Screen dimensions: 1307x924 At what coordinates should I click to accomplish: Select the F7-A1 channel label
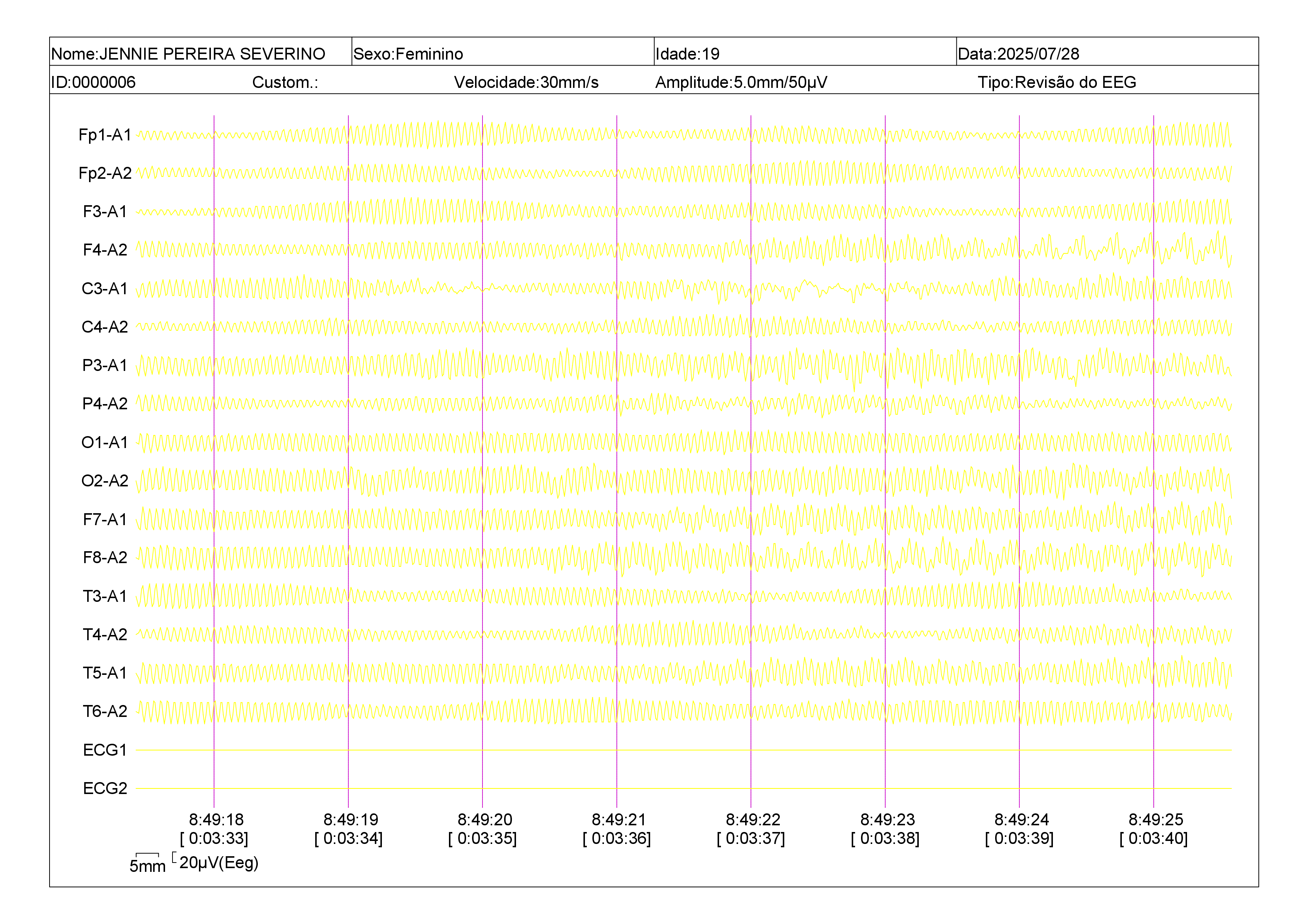tap(105, 520)
